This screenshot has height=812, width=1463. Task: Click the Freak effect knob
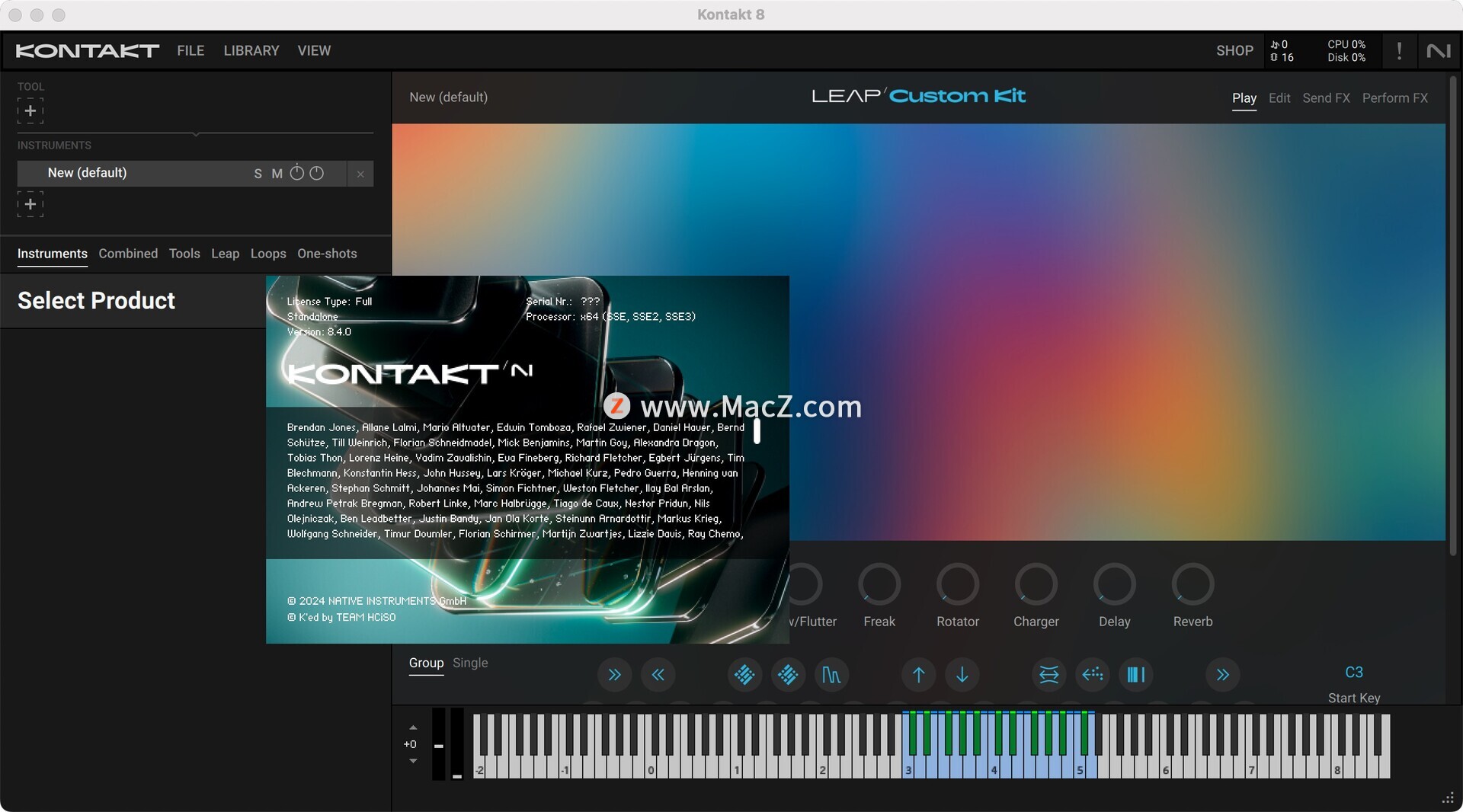(879, 584)
